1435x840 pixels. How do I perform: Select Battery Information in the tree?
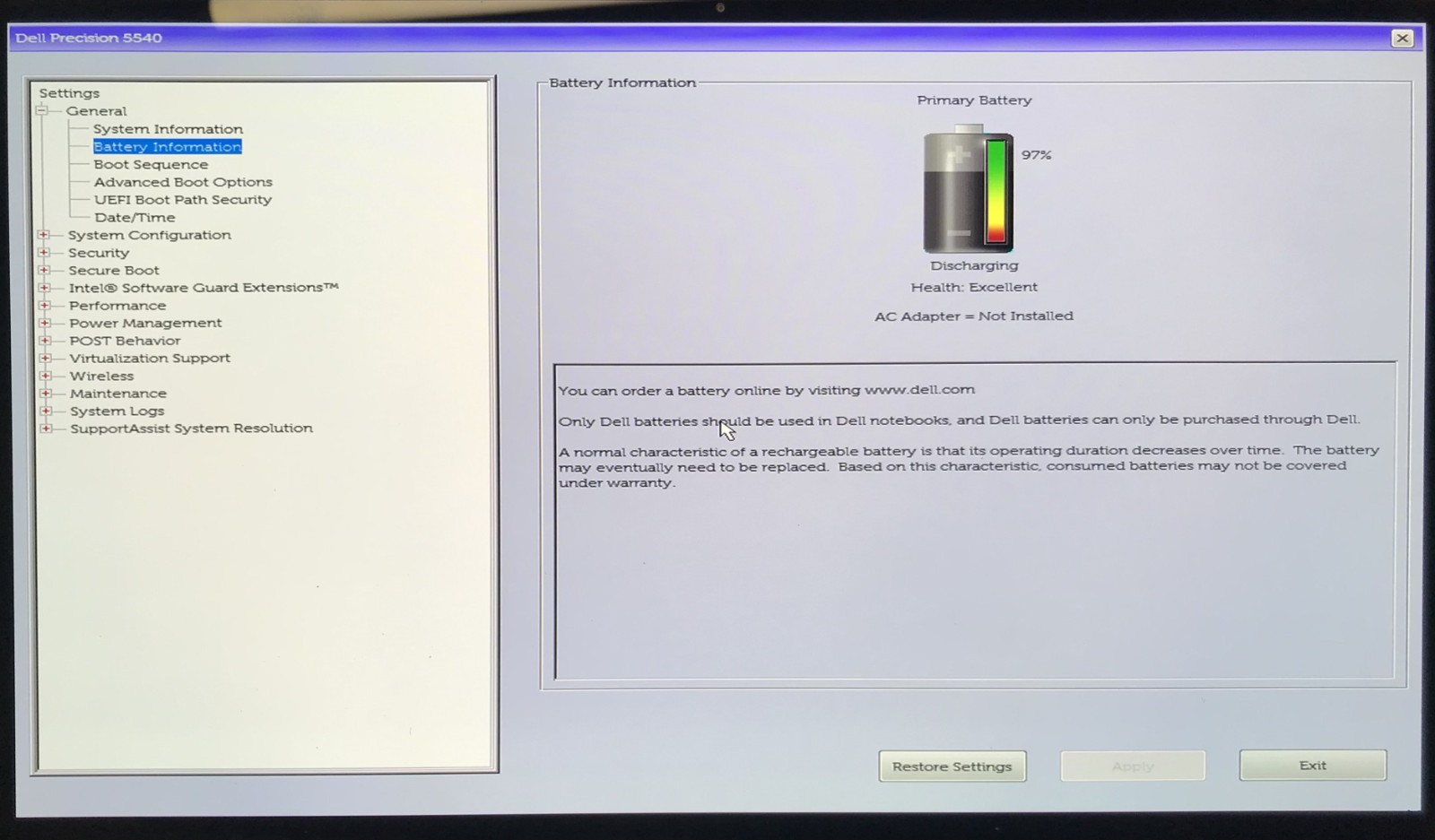pyautogui.click(x=167, y=147)
